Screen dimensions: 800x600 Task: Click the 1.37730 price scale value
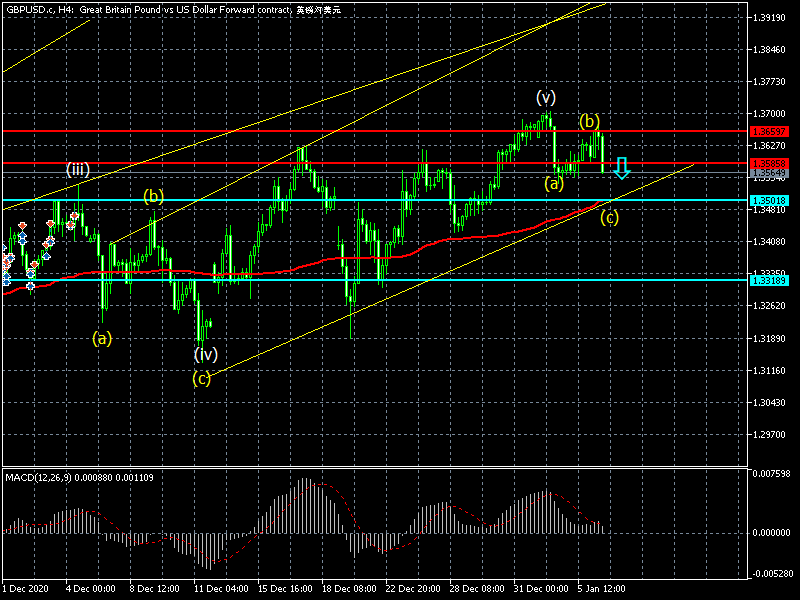tap(769, 82)
